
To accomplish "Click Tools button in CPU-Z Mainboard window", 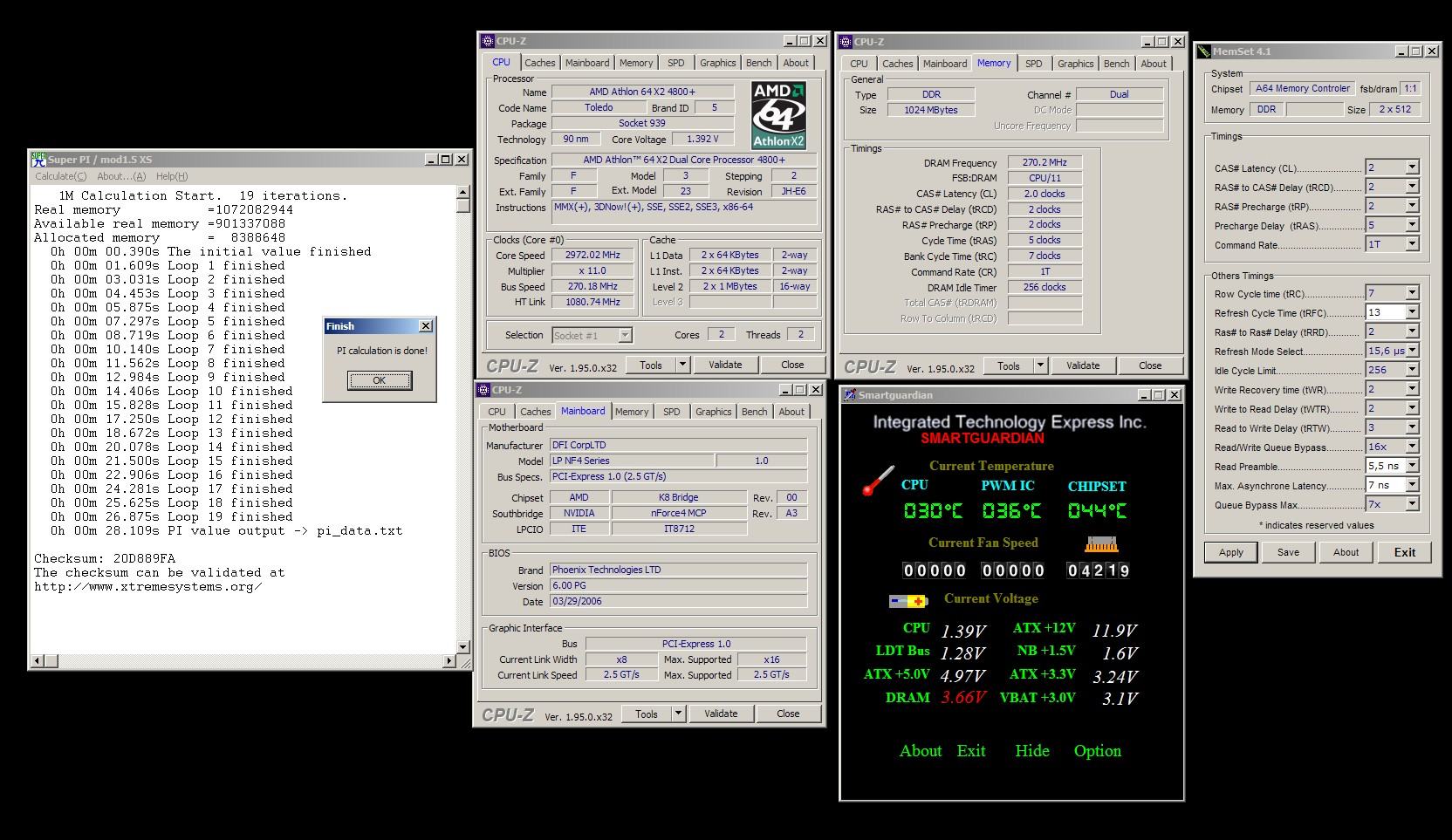I will [x=647, y=714].
